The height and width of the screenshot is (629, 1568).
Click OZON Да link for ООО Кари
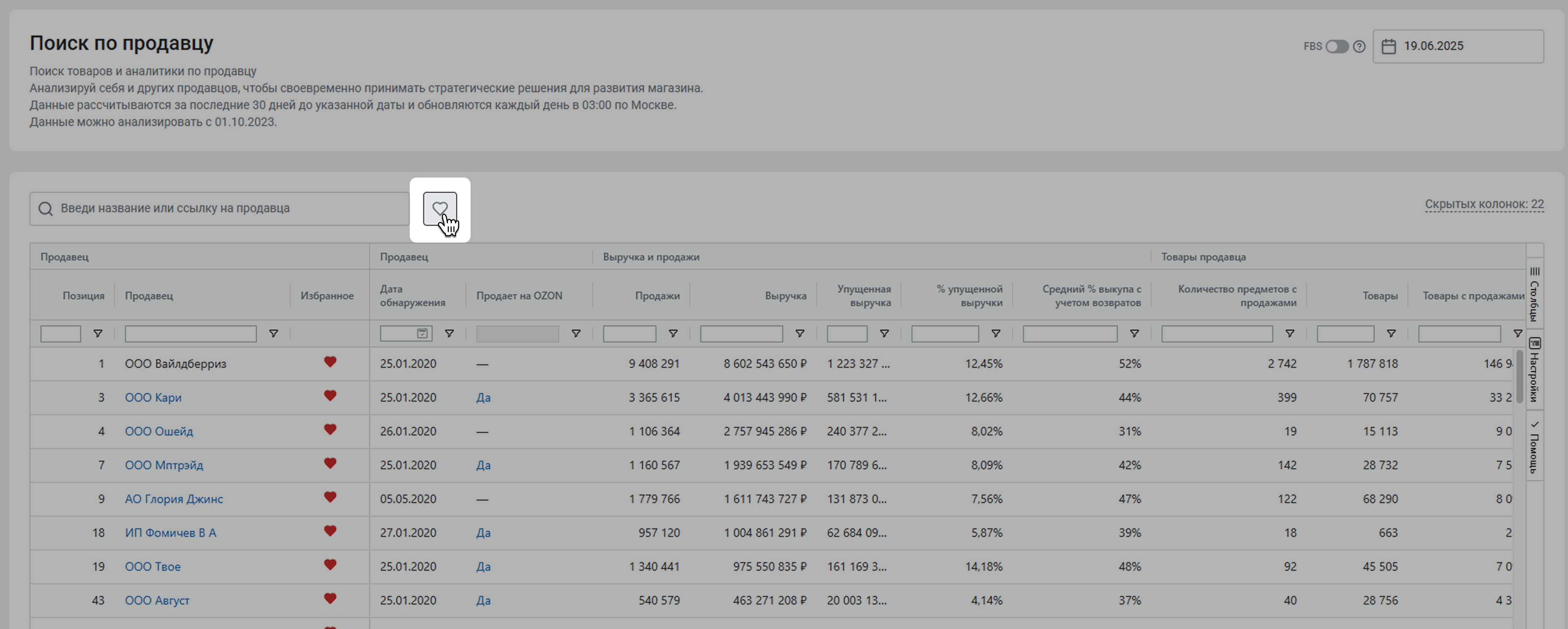pyautogui.click(x=483, y=398)
